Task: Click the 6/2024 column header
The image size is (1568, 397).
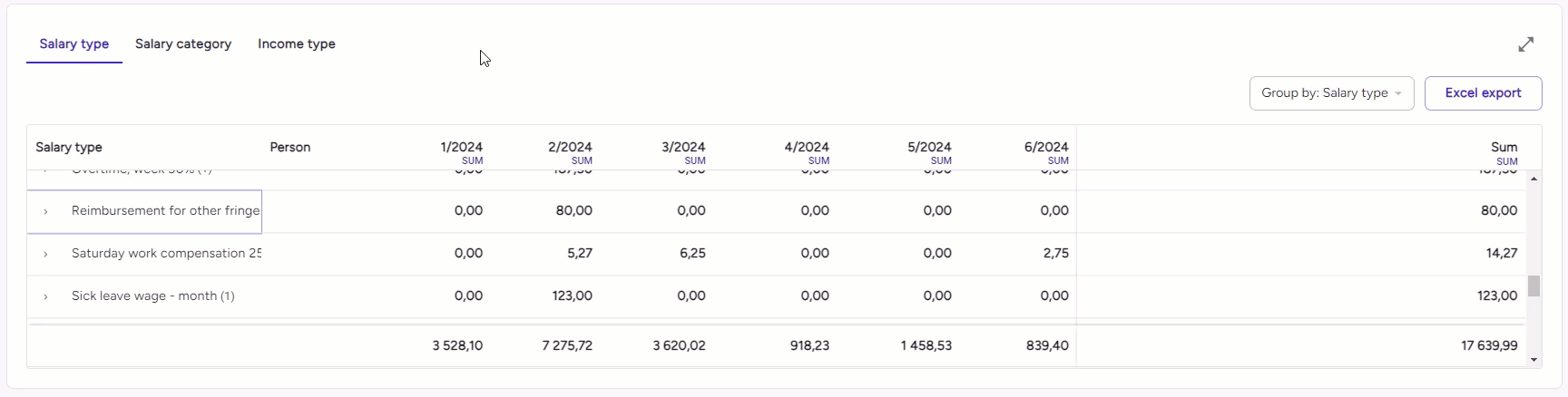Action: 1045,147
